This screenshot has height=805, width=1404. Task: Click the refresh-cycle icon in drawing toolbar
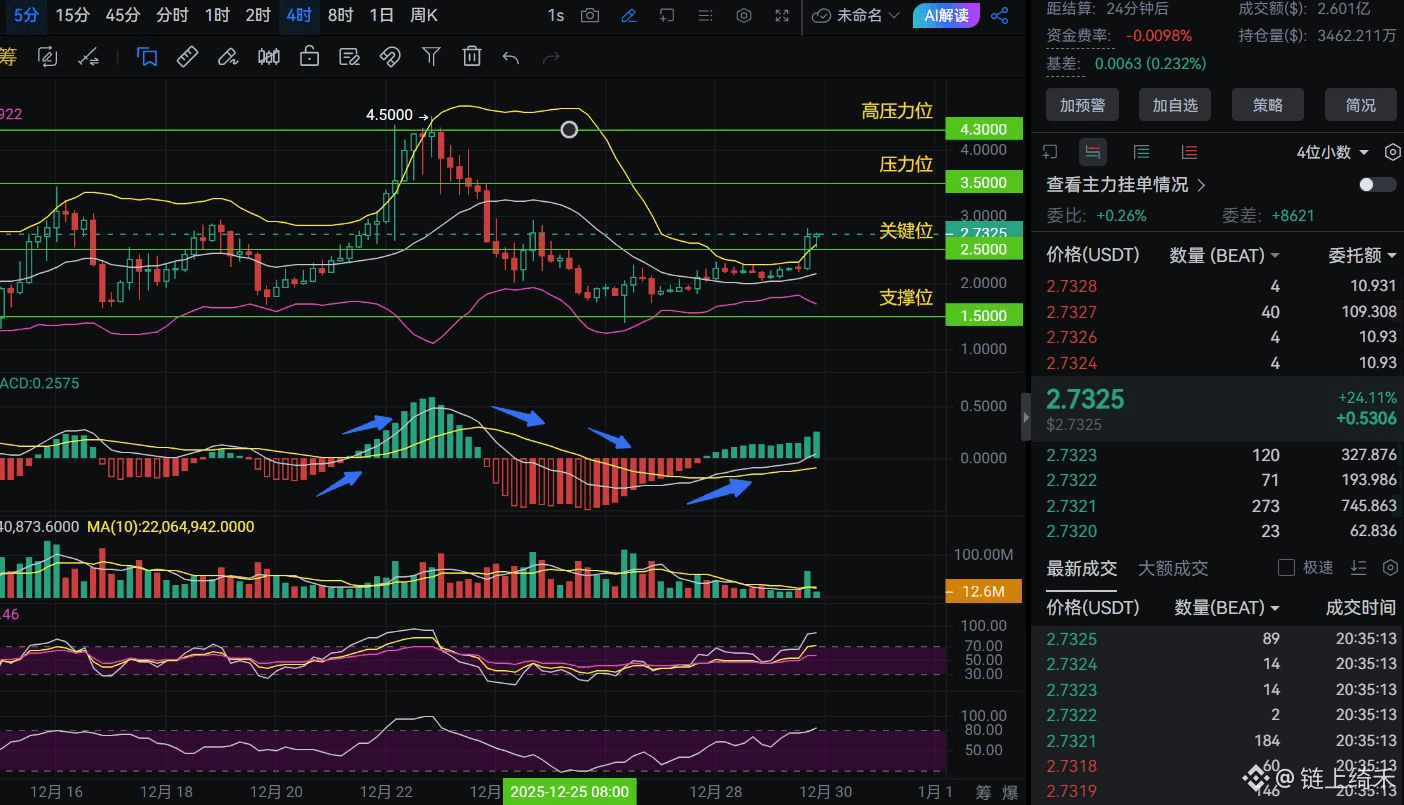click(x=47, y=57)
